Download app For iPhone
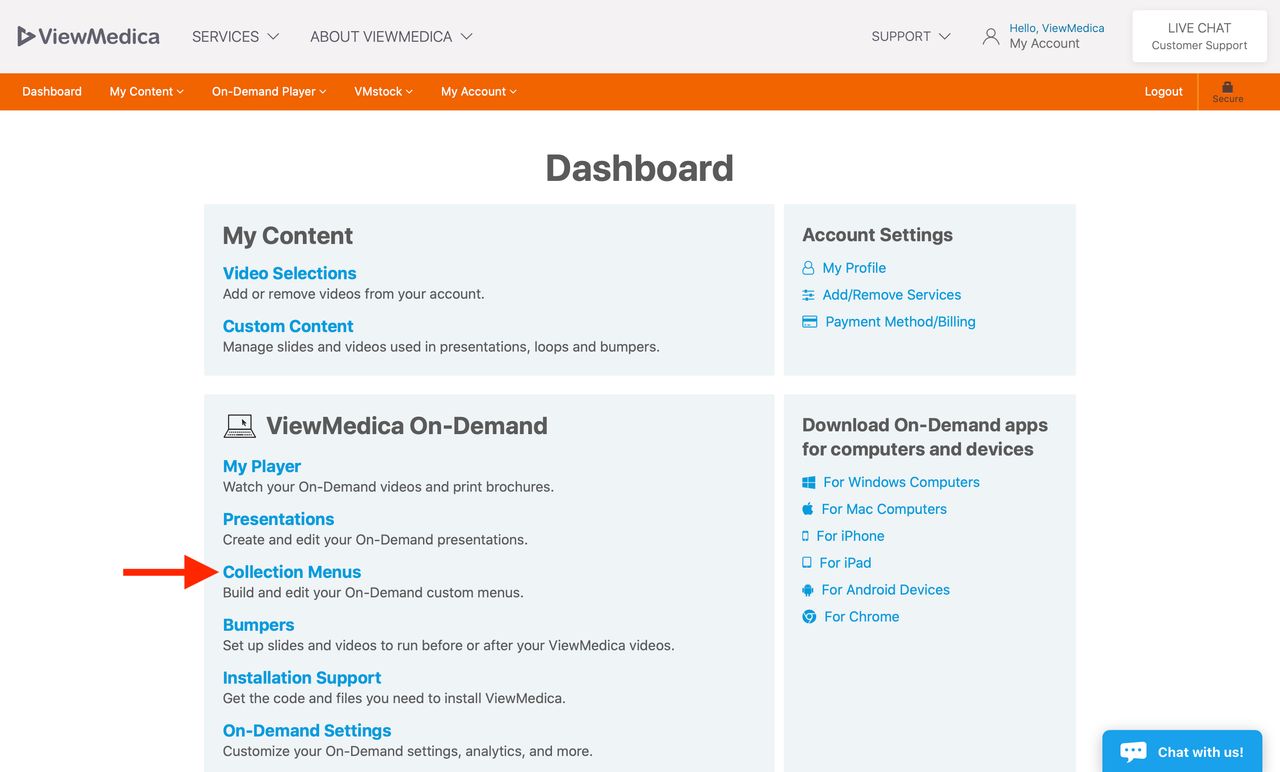 [850, 536]
